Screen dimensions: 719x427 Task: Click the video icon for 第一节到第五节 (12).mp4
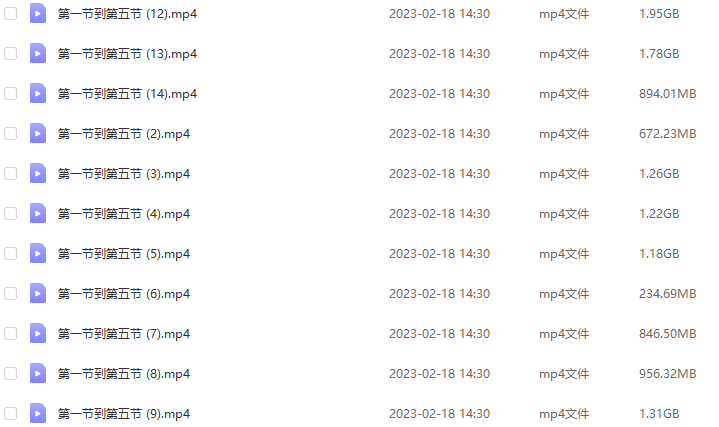click(38, 13)
